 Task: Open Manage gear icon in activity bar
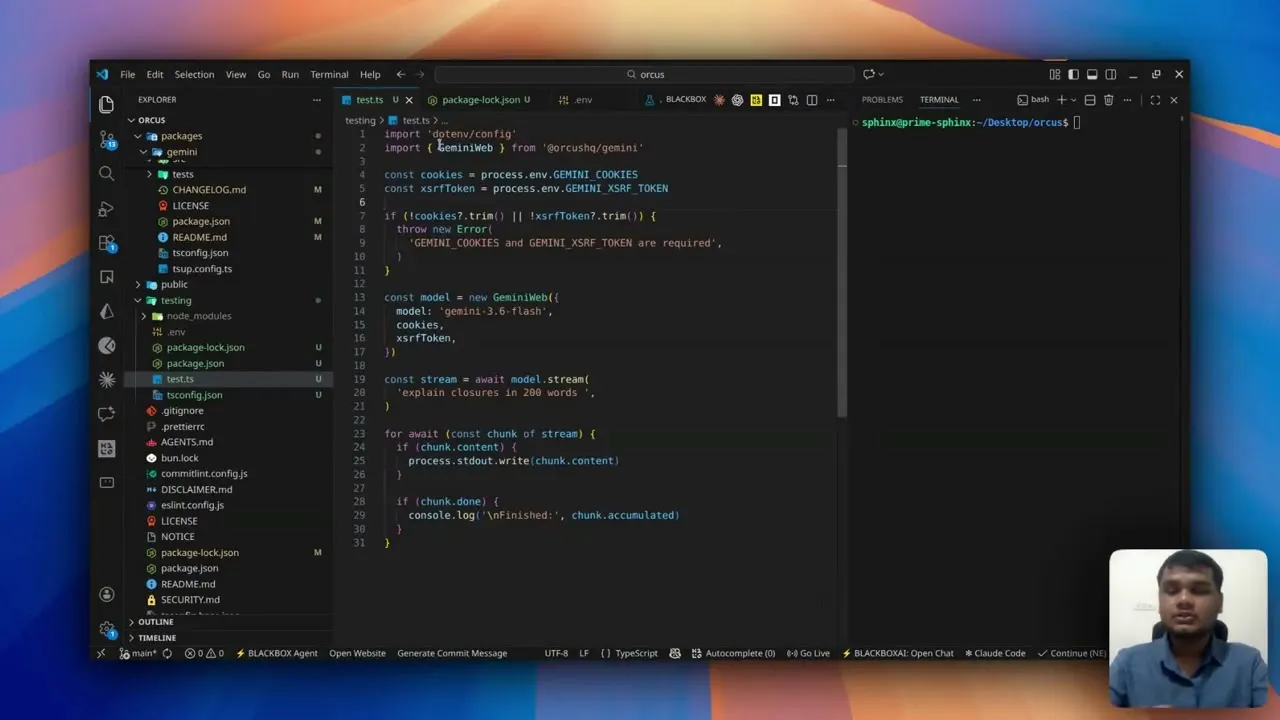[107, 629]
